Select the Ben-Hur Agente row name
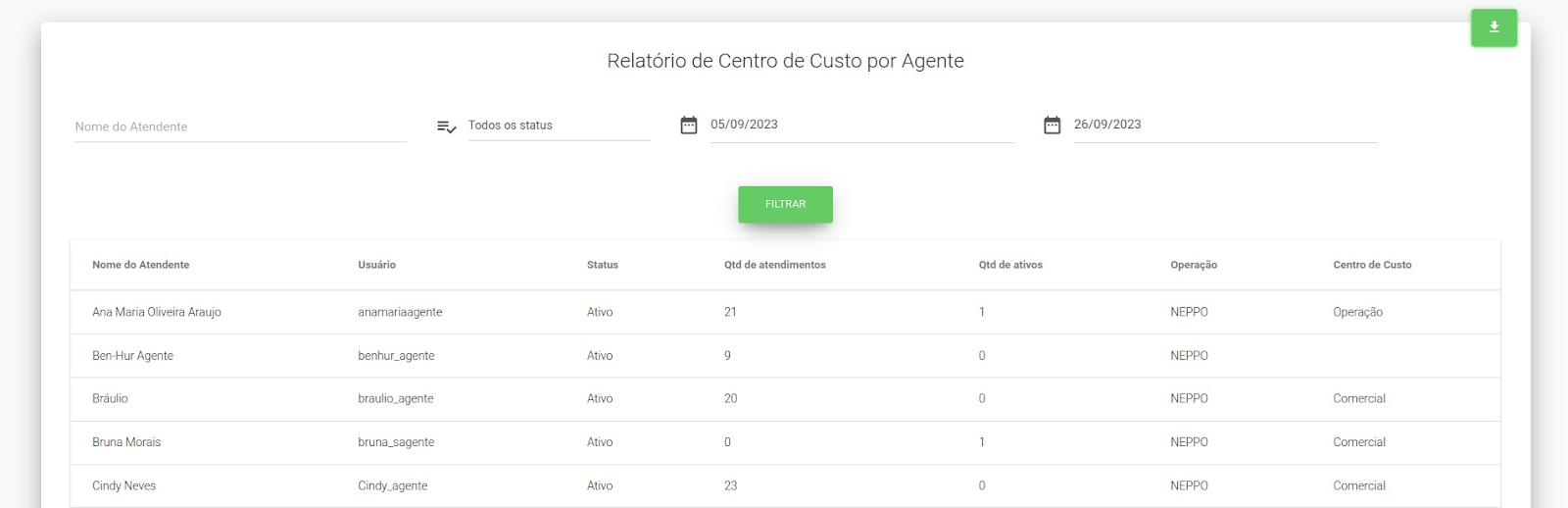1568x508 pixels. click(x=132, y=356)
